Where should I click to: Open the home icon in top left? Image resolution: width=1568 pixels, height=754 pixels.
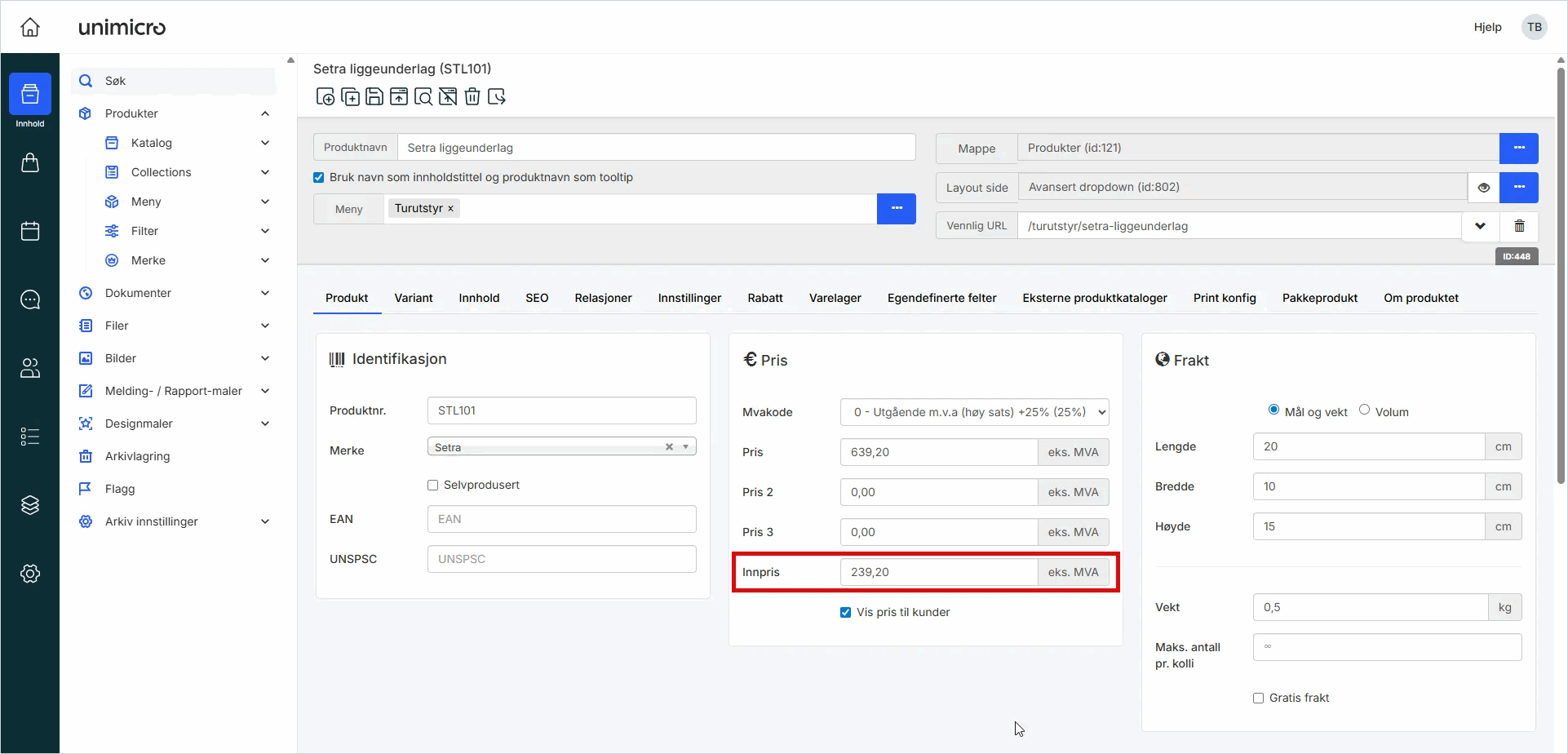30,27
